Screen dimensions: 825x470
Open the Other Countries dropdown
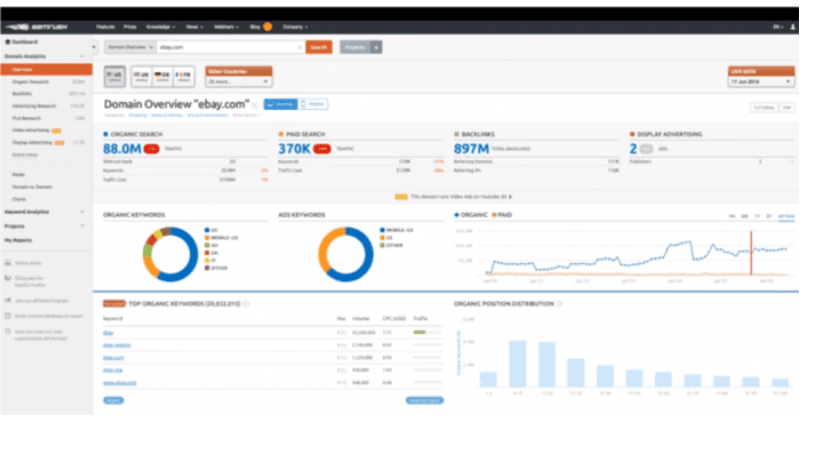[238, 82]
